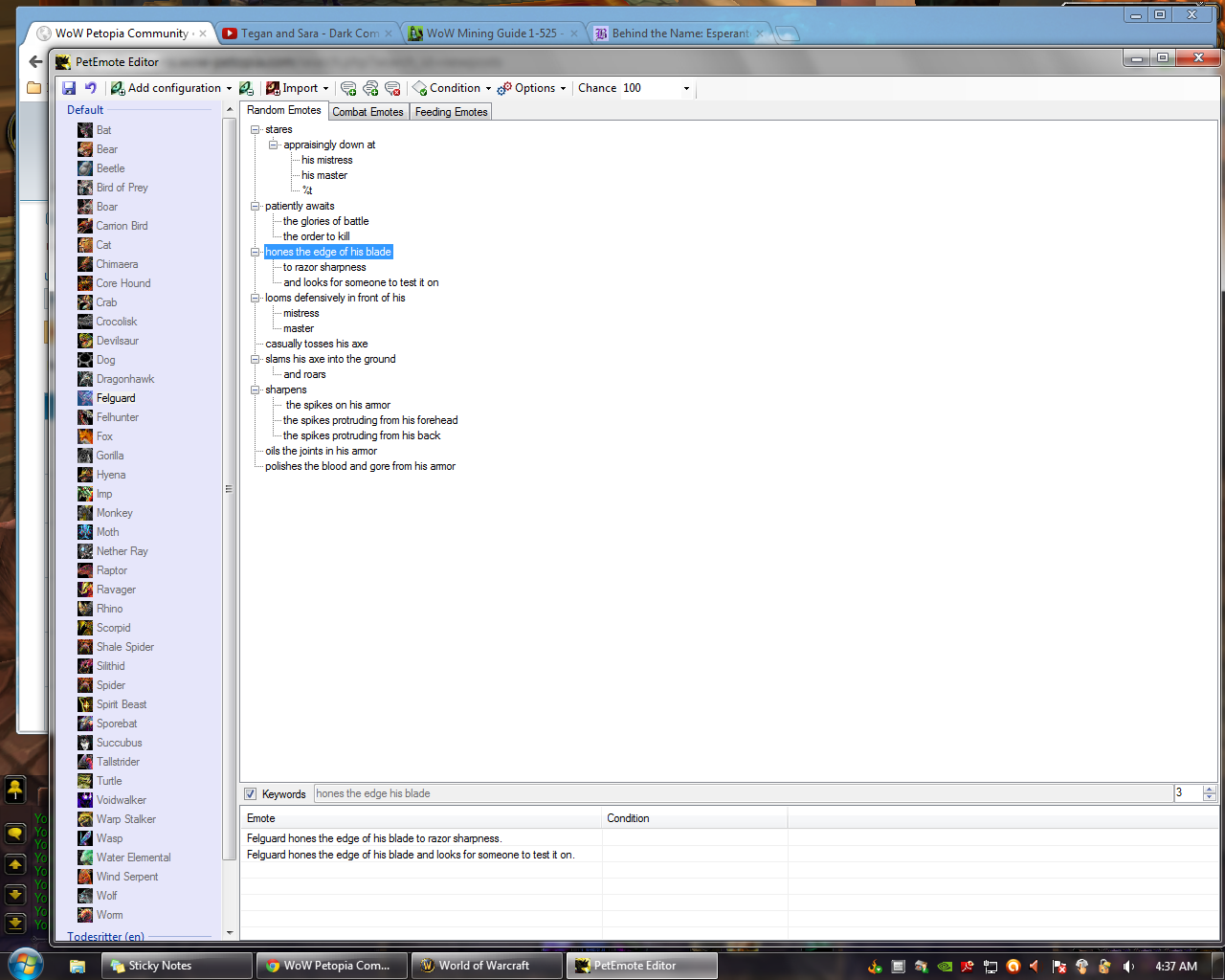
Task: Switch to WoW Mining Guide browser tab
Action: coord(493,33)
